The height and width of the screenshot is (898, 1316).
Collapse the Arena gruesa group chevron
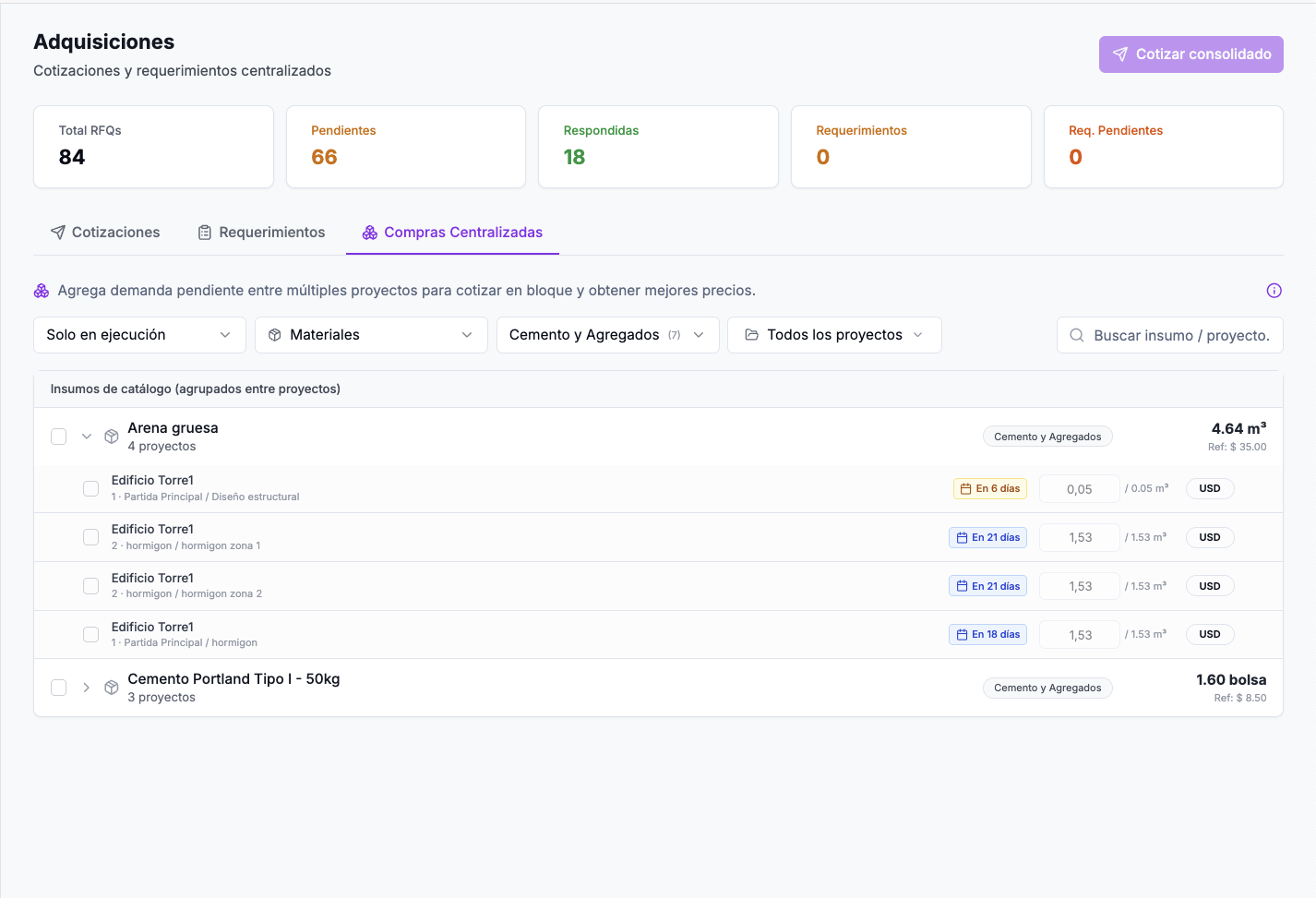pyautogui.click(x=87, y=437)
